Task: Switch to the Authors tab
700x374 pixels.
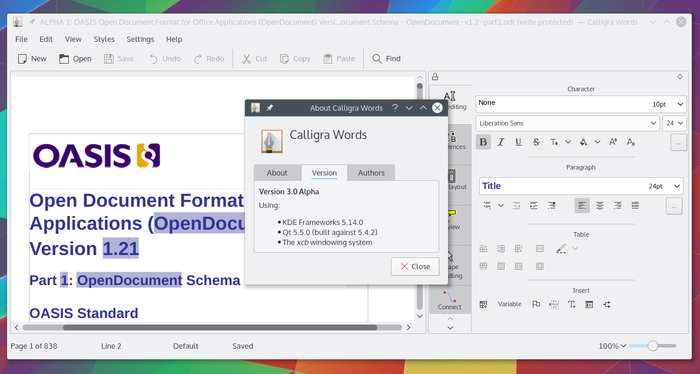Action: click(371, 173)
